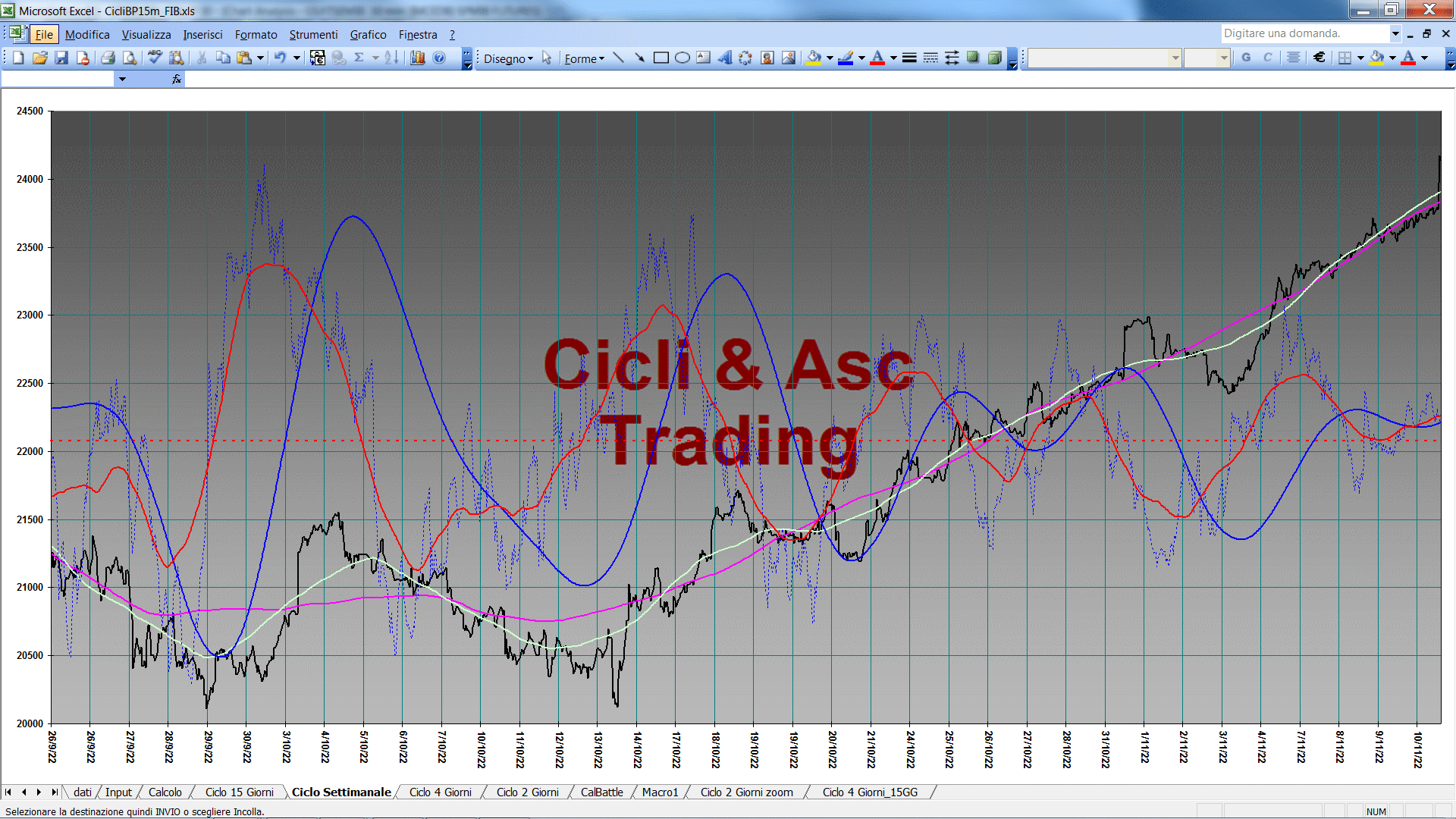Pick the drawing toolbar blue line color

click(846, 58)
